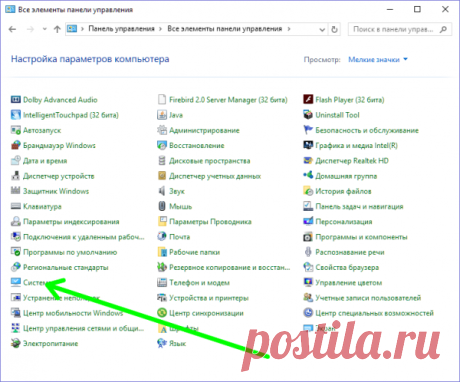Open the Диспетчер Realtek HD icon

(308, 161)
